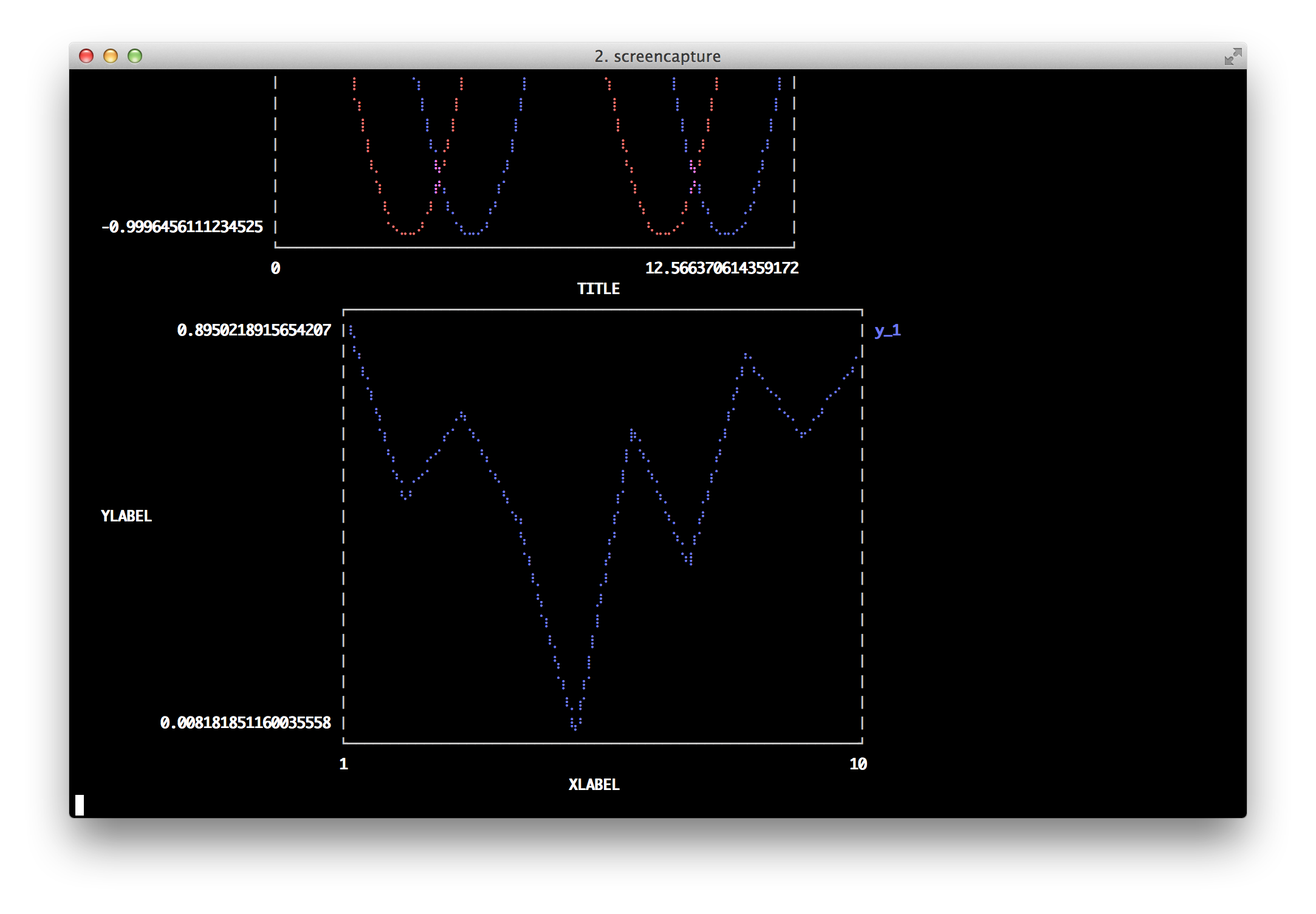Click the x-axis value 0 of upper plot
The width and height of the screenshot is (1316, 914).
[x=275, y=268]
